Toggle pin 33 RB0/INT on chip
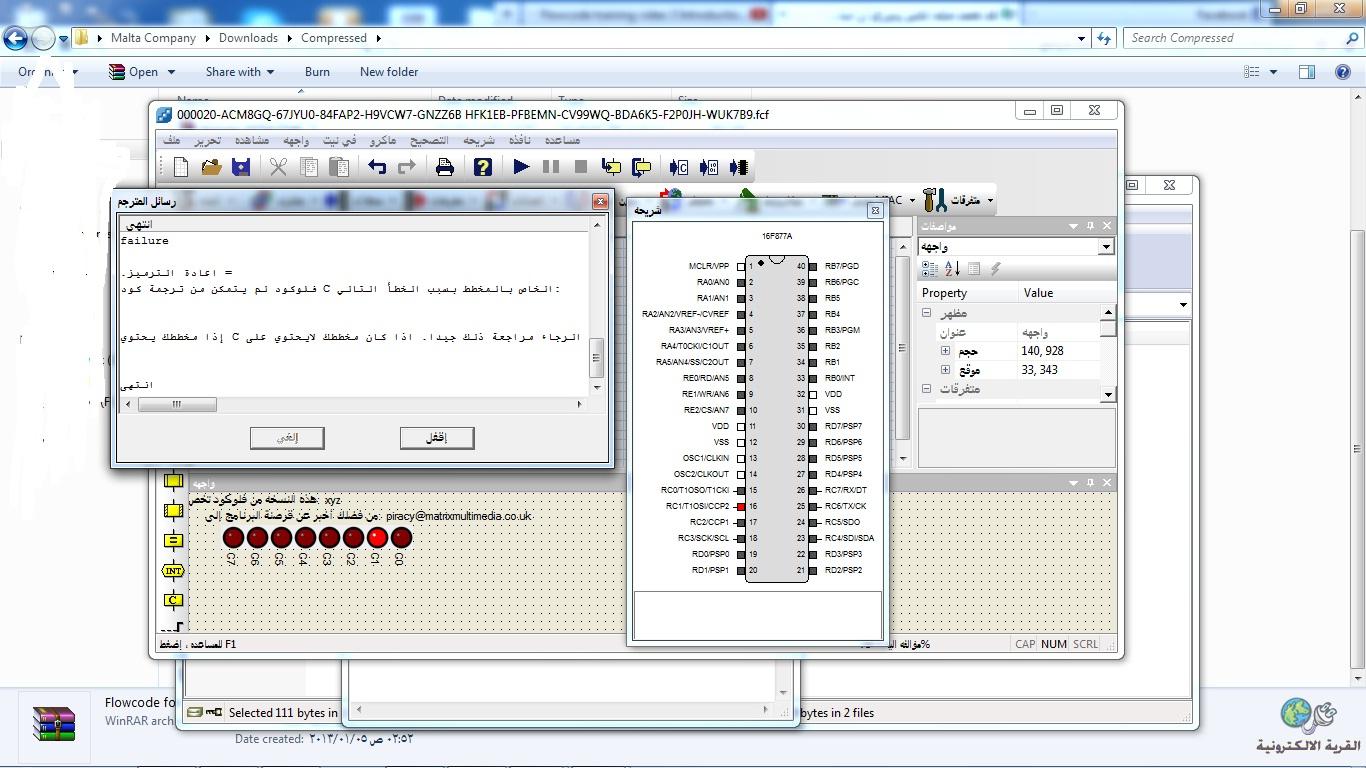 click(x=813, y=379)
